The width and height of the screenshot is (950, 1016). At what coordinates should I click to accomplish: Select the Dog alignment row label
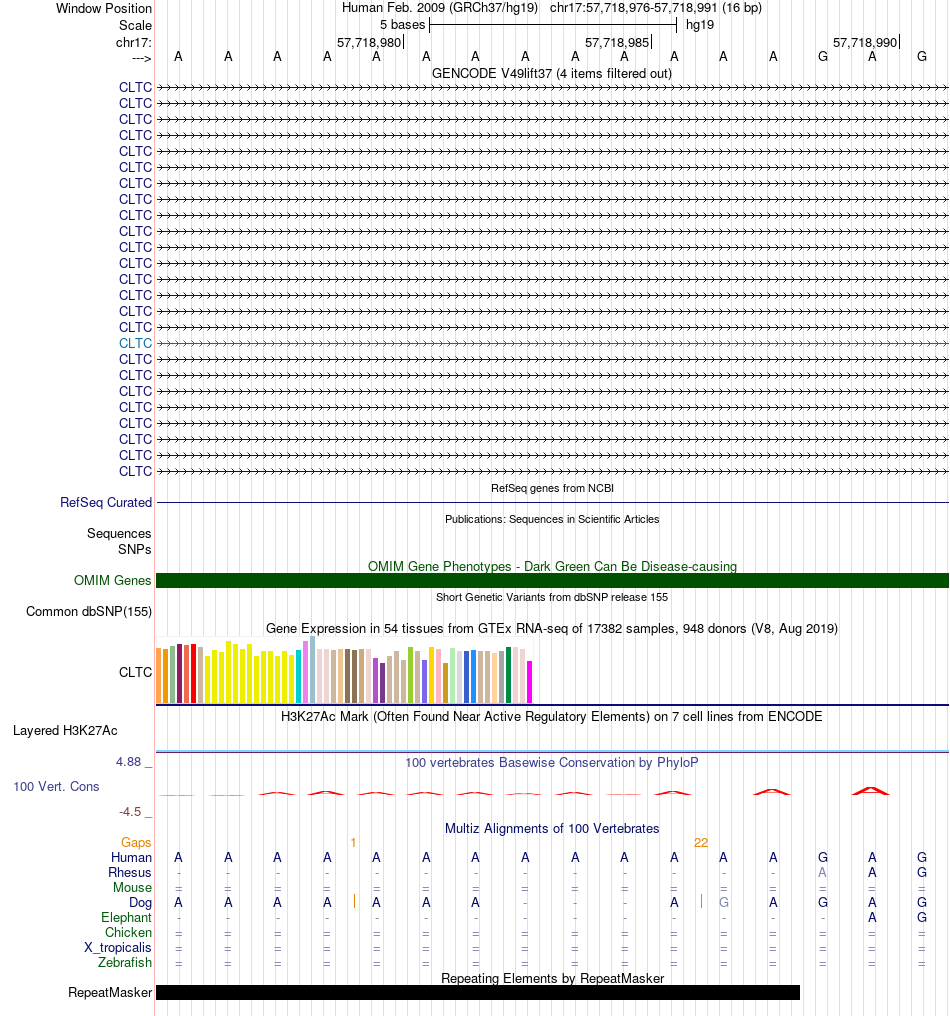point(141,903)
